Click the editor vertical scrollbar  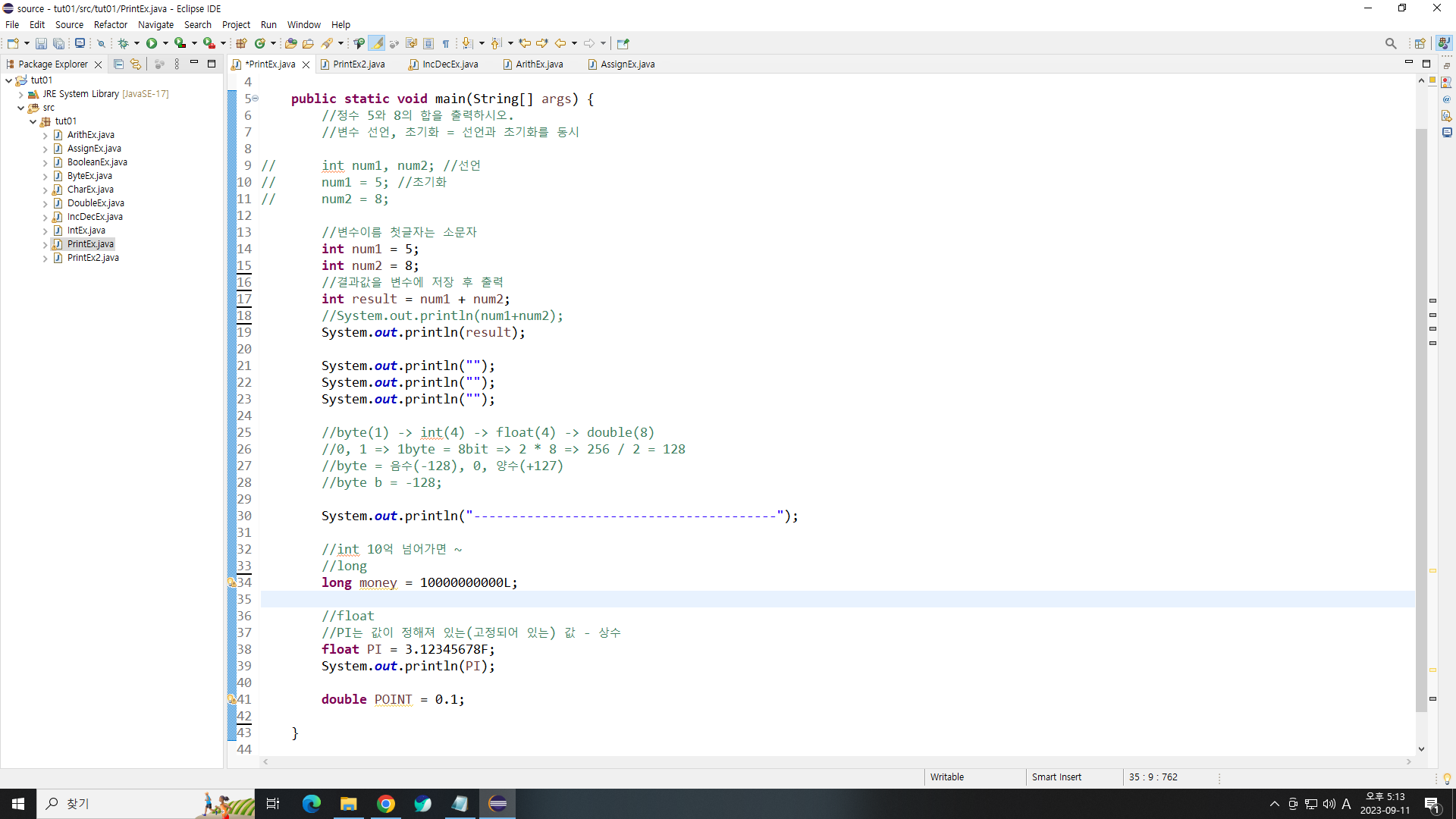pos(1421,417)
